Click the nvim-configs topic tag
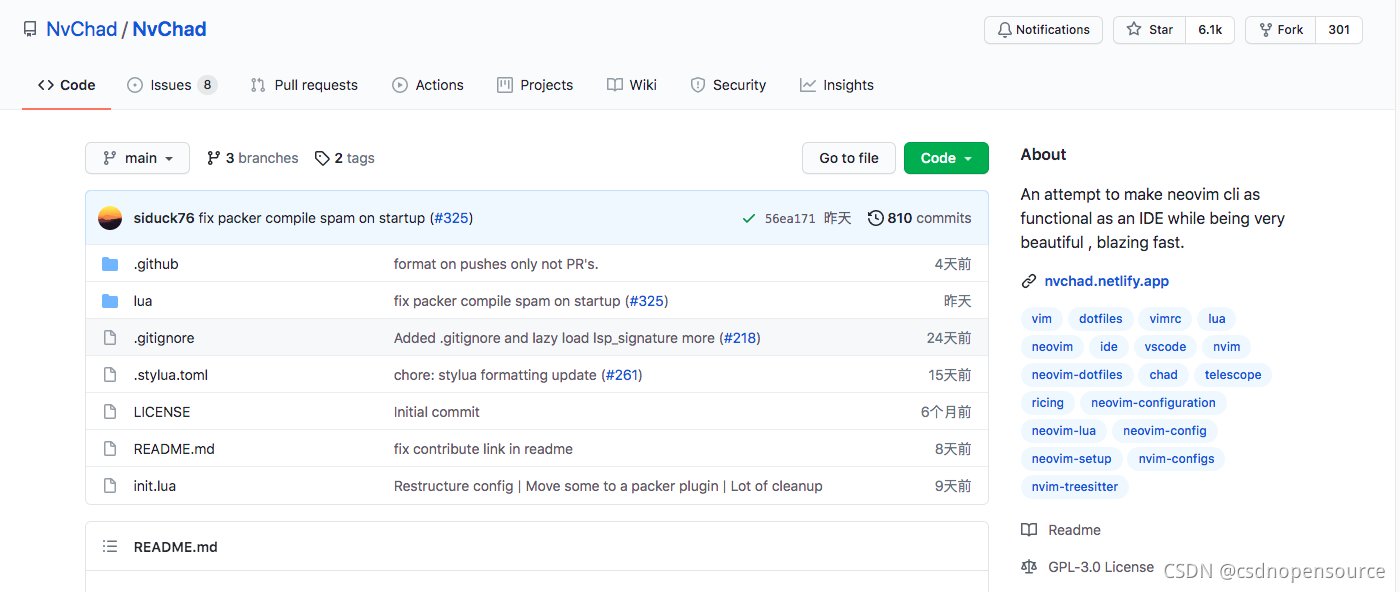Screen dimensions: 1400x592 [1176, 459]
